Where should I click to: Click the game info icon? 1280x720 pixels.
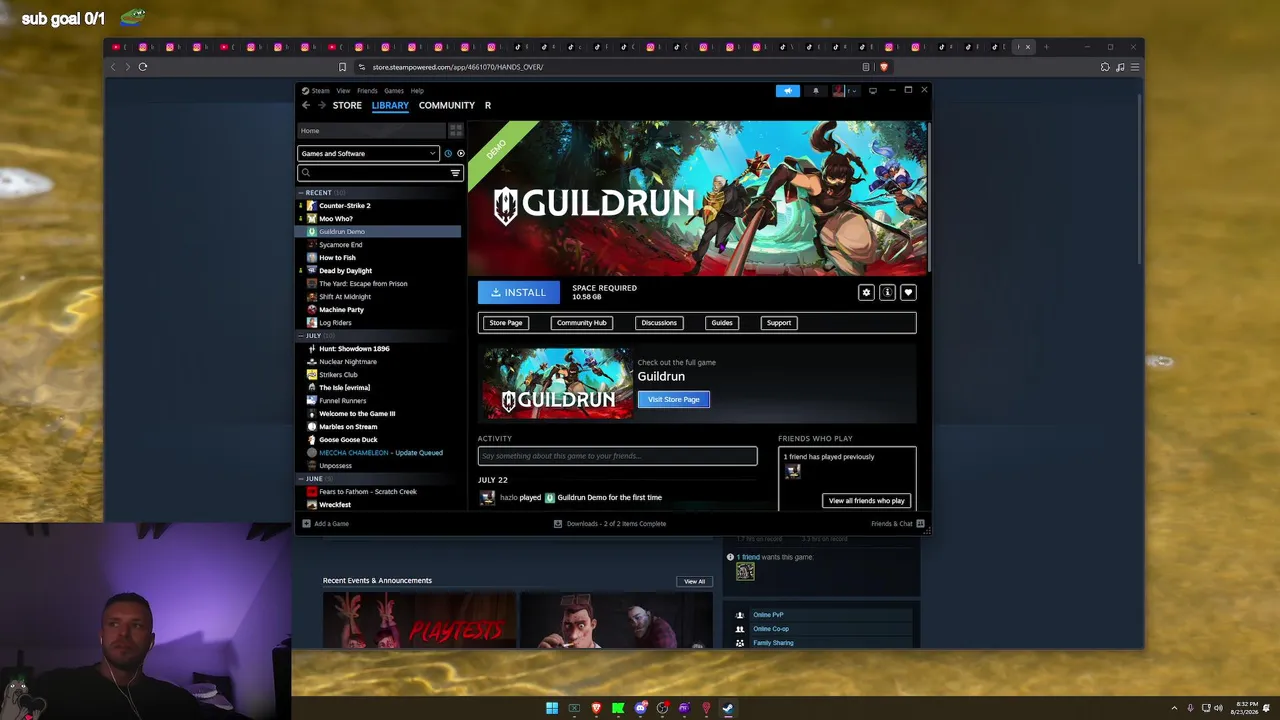pos(887,292)
